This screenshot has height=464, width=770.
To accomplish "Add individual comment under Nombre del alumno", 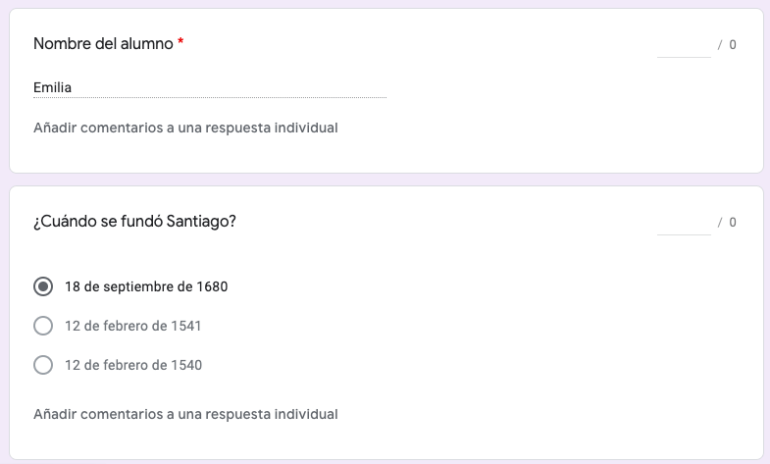I will (x=185, y=128).
